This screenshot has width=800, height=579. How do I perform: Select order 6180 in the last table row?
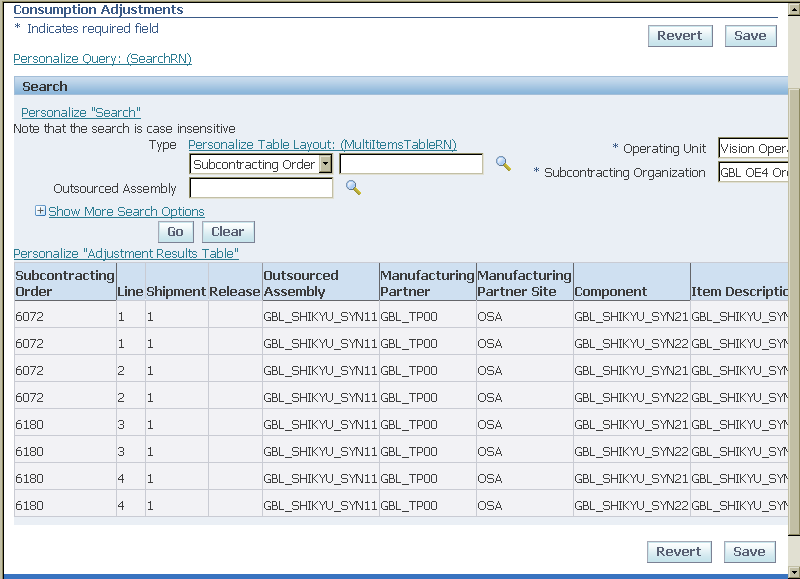[x=30, y=506]
